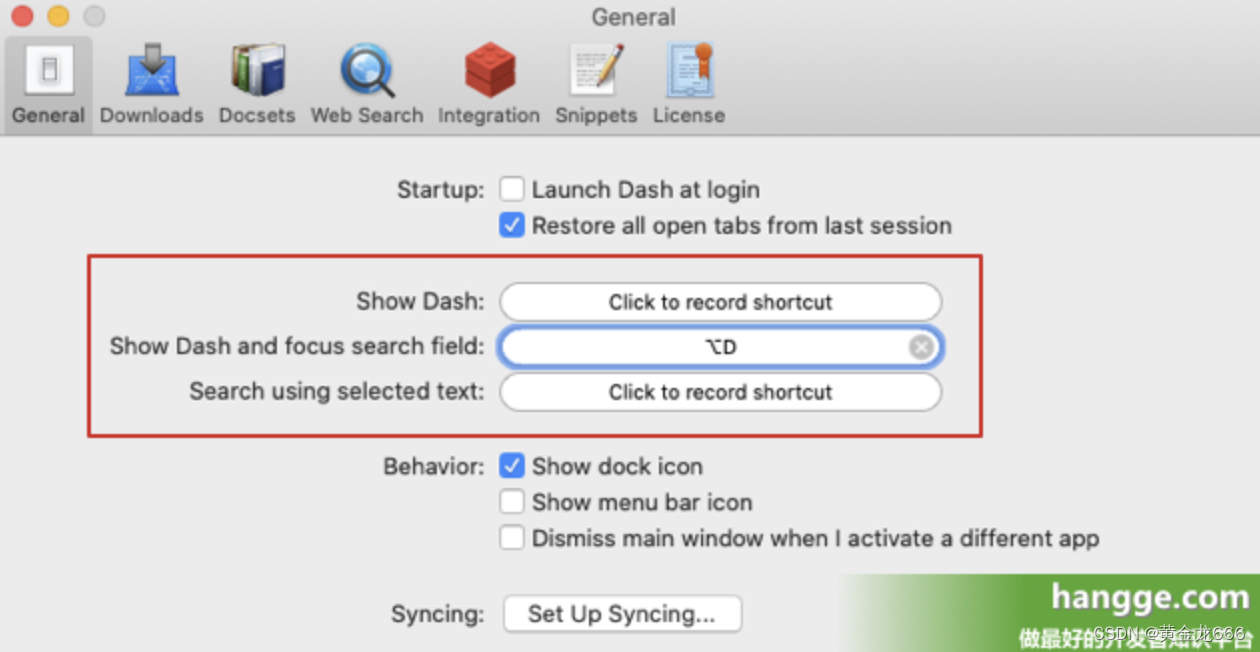Disable Restore all open tabs from last session

(x=511, y=225)
